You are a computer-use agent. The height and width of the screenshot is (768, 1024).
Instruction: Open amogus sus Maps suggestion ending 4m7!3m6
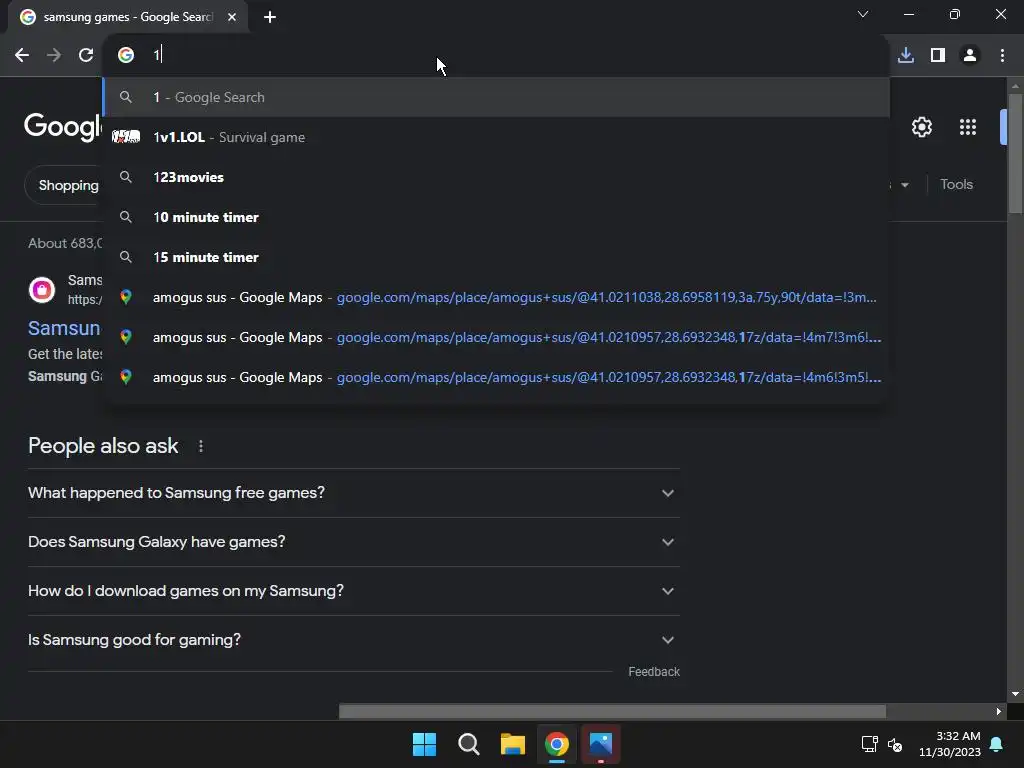pyautogui.click(x=496, y=337)
